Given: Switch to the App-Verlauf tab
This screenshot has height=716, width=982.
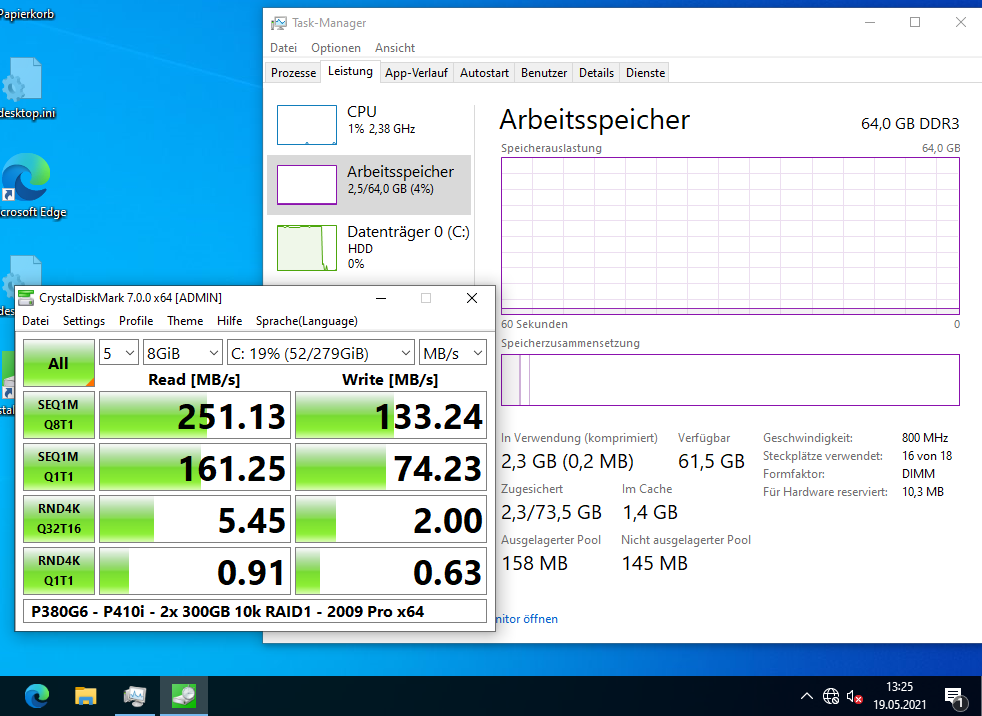Looking at the screenshot, I should click(x=416, y=73).
